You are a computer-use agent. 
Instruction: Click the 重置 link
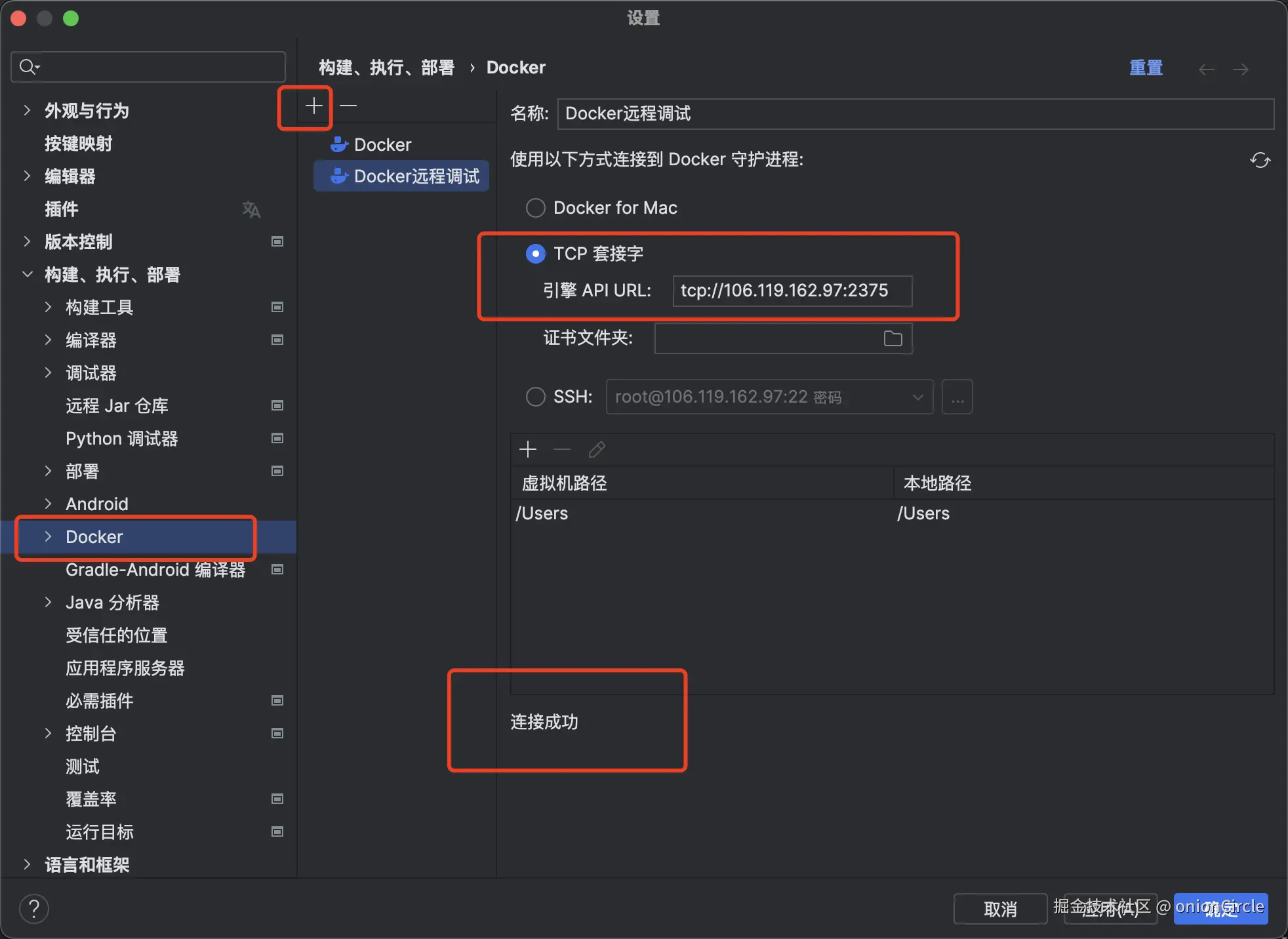pyautogui.click(x=1146, y=68)
